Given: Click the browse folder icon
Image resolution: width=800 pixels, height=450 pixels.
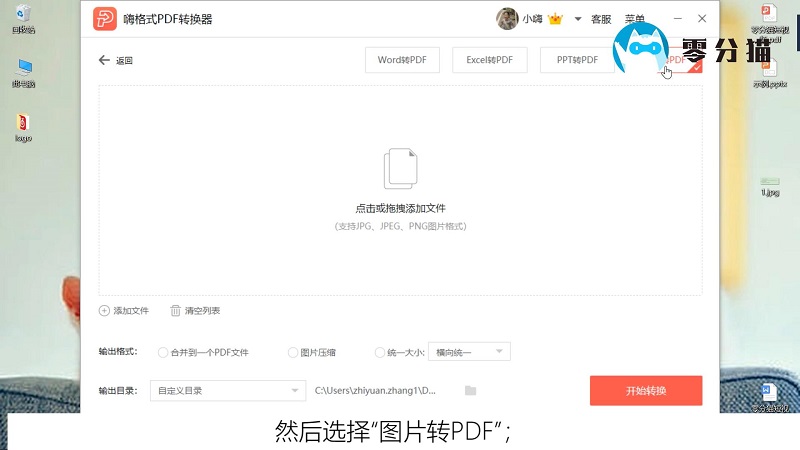Looking at the screenshot, I should click(470, 391).
